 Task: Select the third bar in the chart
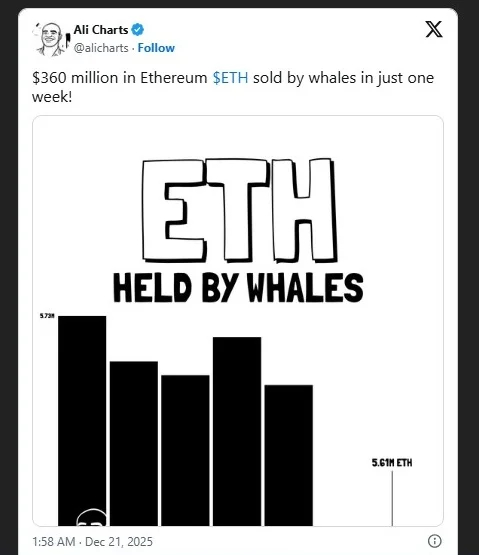pos(186,451)
